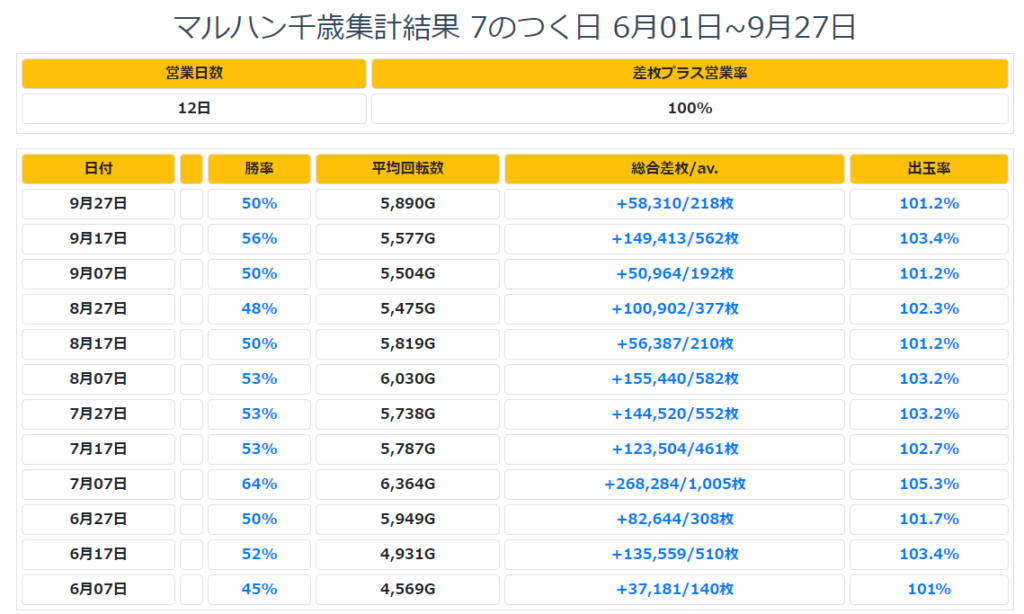Click the 5,577G average spins cell
This screenshot has width=1024, height=614.
pyautogui.click(x=408, y=239)
